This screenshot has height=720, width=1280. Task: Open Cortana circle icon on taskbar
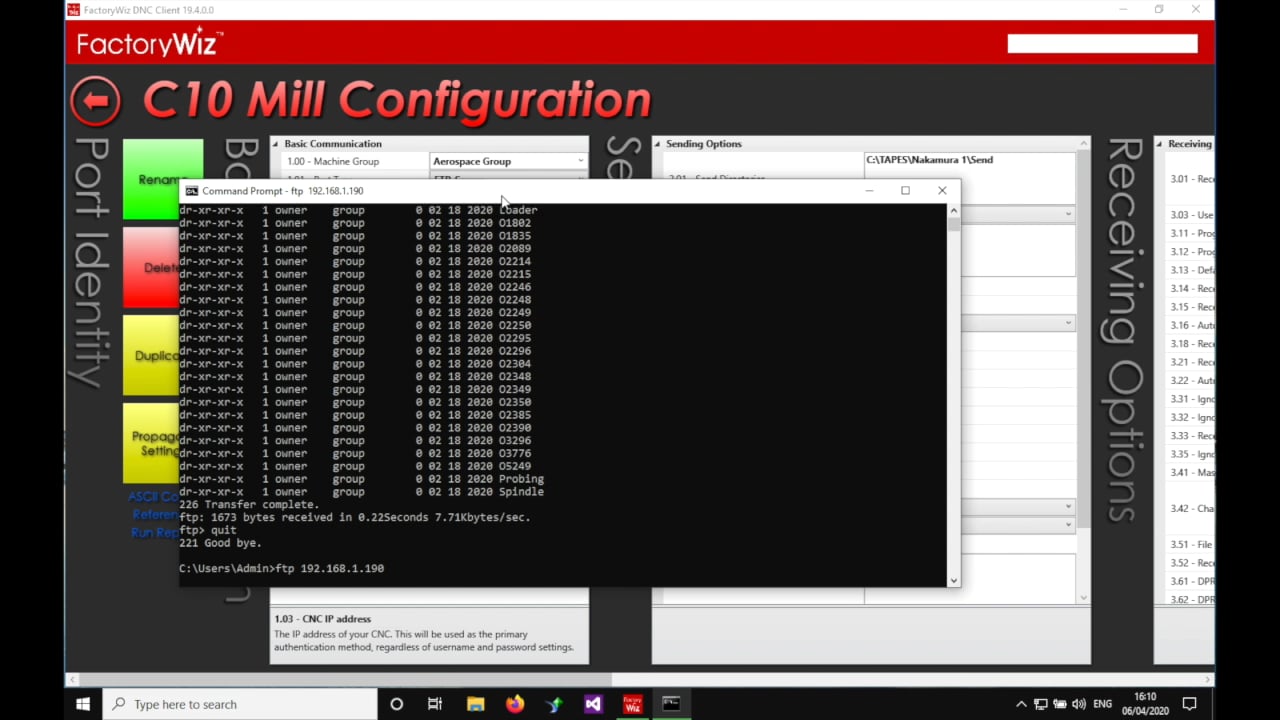point(396,704)
